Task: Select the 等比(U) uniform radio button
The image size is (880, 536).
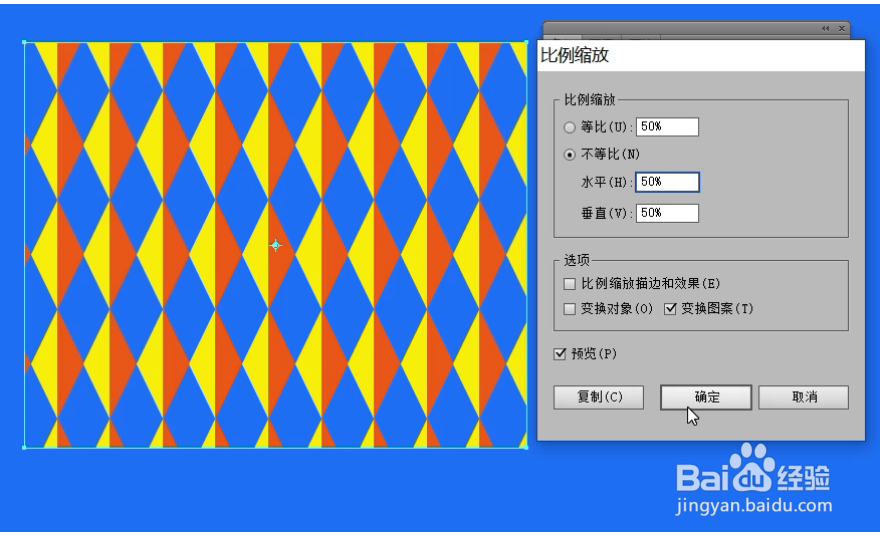Action: [570, 127]
